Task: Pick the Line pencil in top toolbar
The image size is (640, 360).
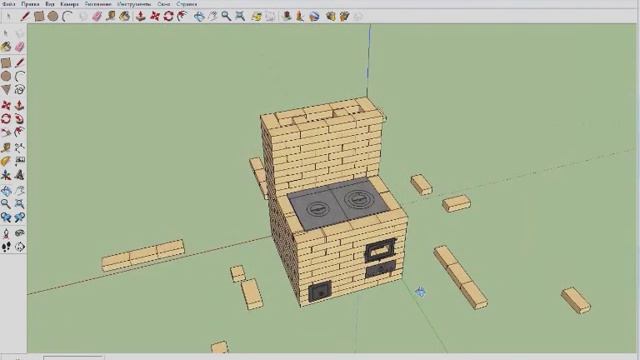Action: (25, 16)
